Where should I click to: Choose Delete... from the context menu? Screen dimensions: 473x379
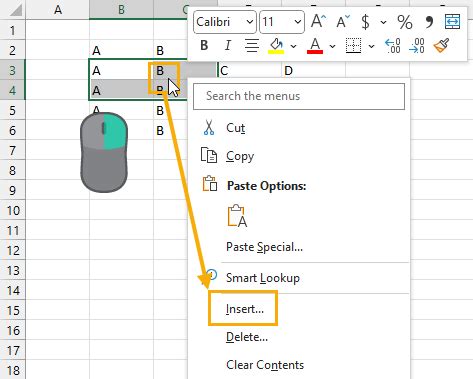point(247,337)
